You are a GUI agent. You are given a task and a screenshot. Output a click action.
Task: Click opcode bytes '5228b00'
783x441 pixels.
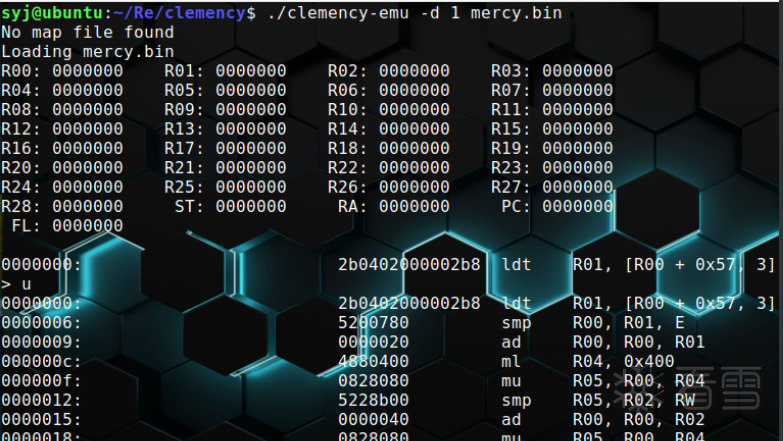coord(374,400)
